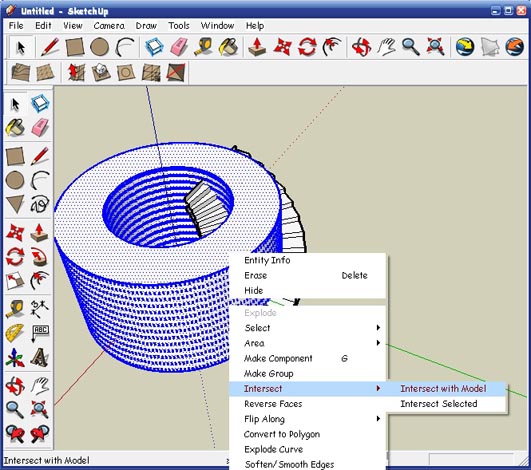Open the Edit menu
Image resolution: width=531 pixels, height=470 pixels.
tap(43, 26)
